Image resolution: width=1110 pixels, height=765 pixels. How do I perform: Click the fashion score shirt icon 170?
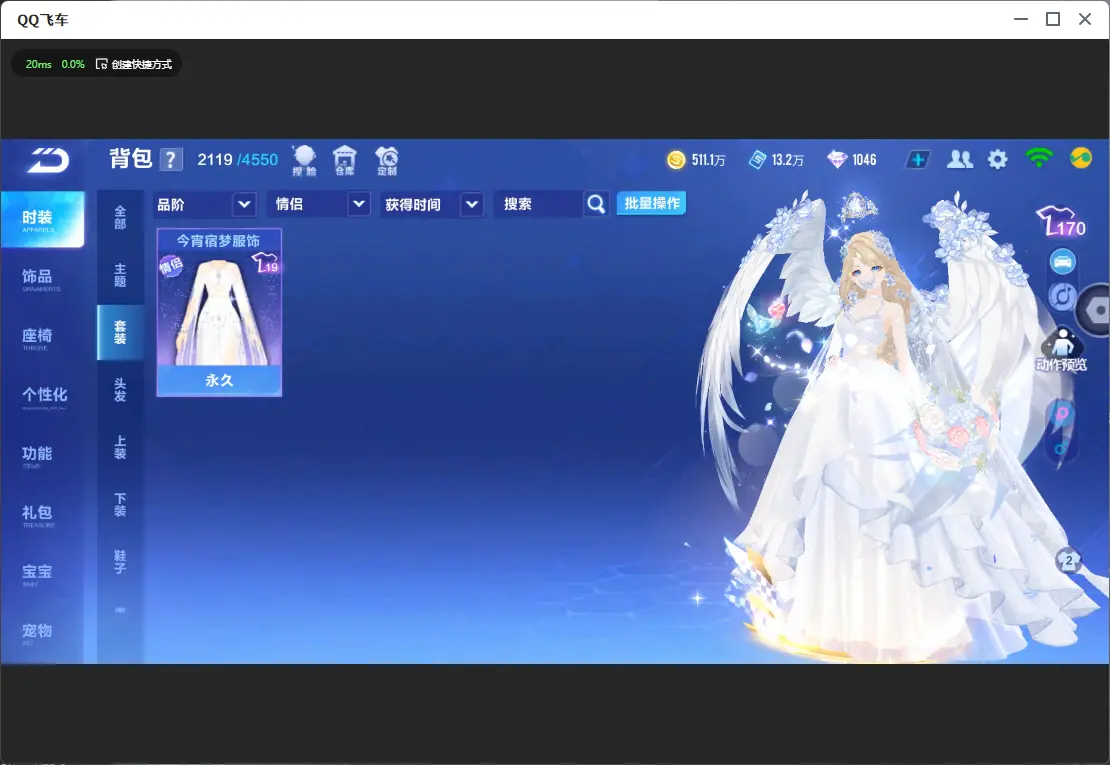click(1060, 222)
